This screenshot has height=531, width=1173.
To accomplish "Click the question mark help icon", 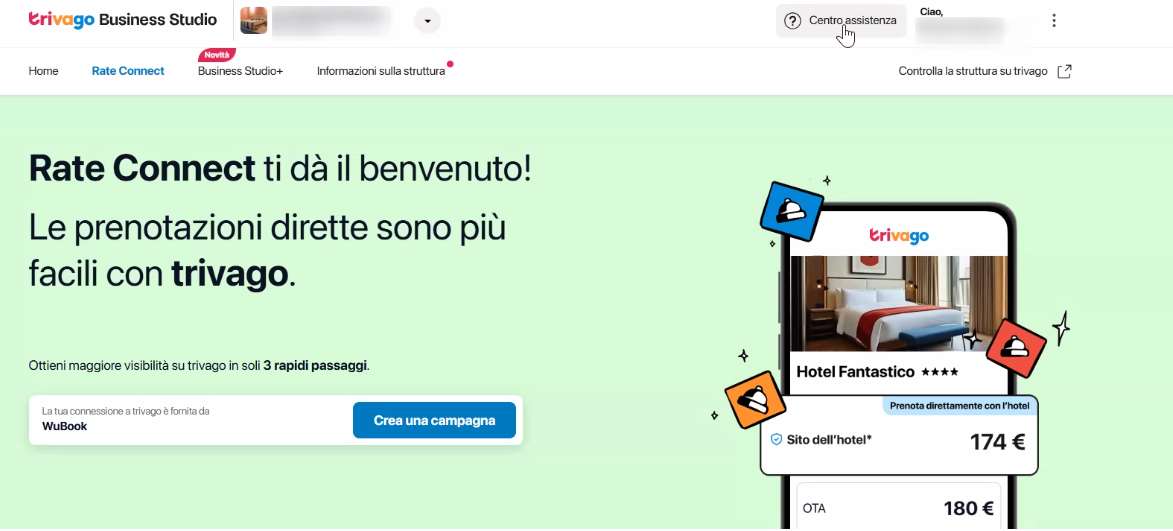I will 792,21.
